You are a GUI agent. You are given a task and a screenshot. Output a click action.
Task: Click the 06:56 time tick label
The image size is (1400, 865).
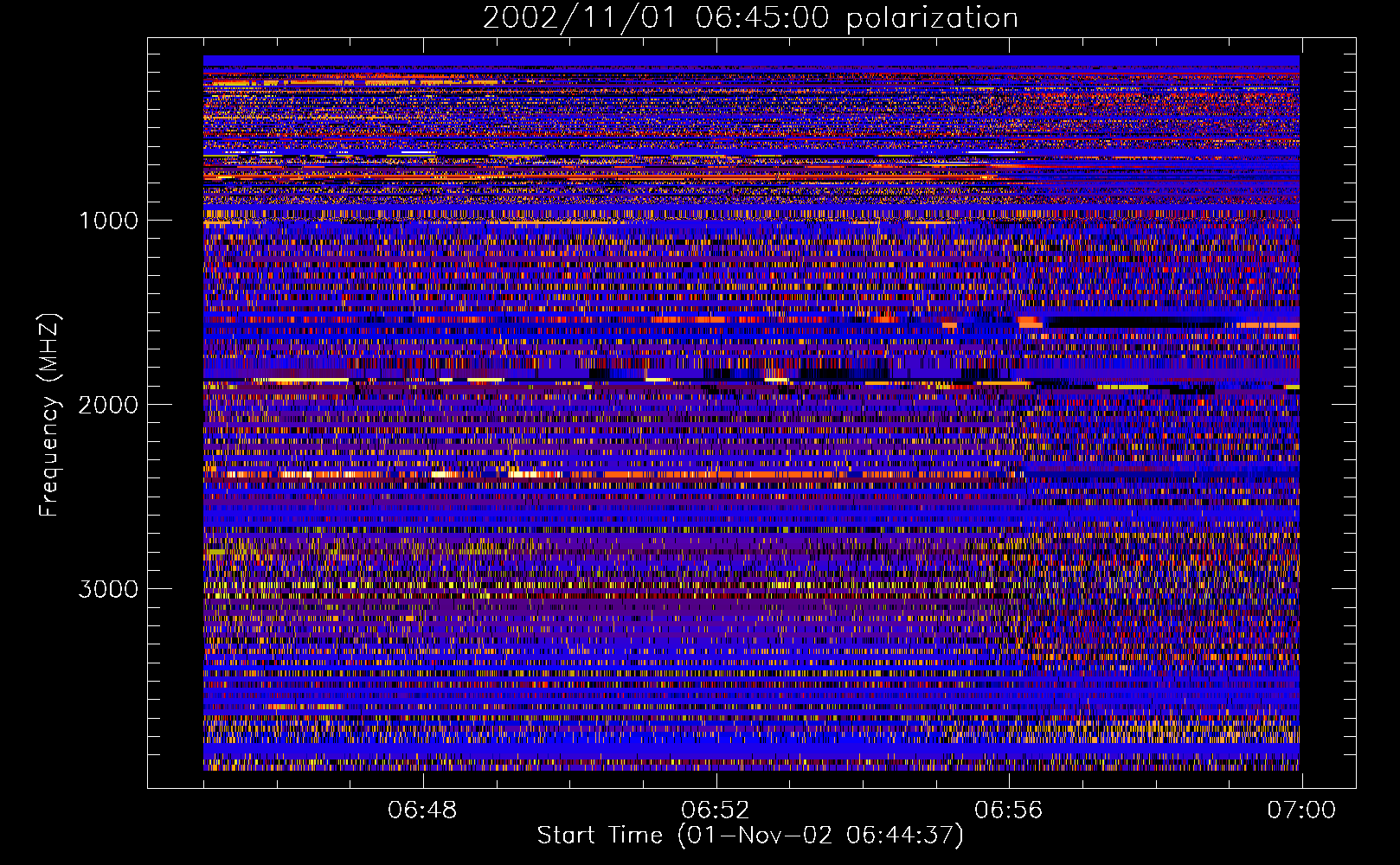tap(1008, 811)
